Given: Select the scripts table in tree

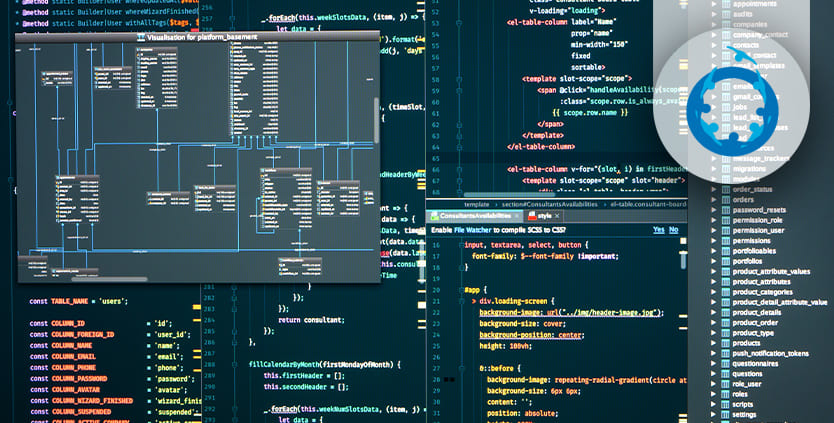Looking at the screenshot, I should pyautogui.click(x=743, y=404).
